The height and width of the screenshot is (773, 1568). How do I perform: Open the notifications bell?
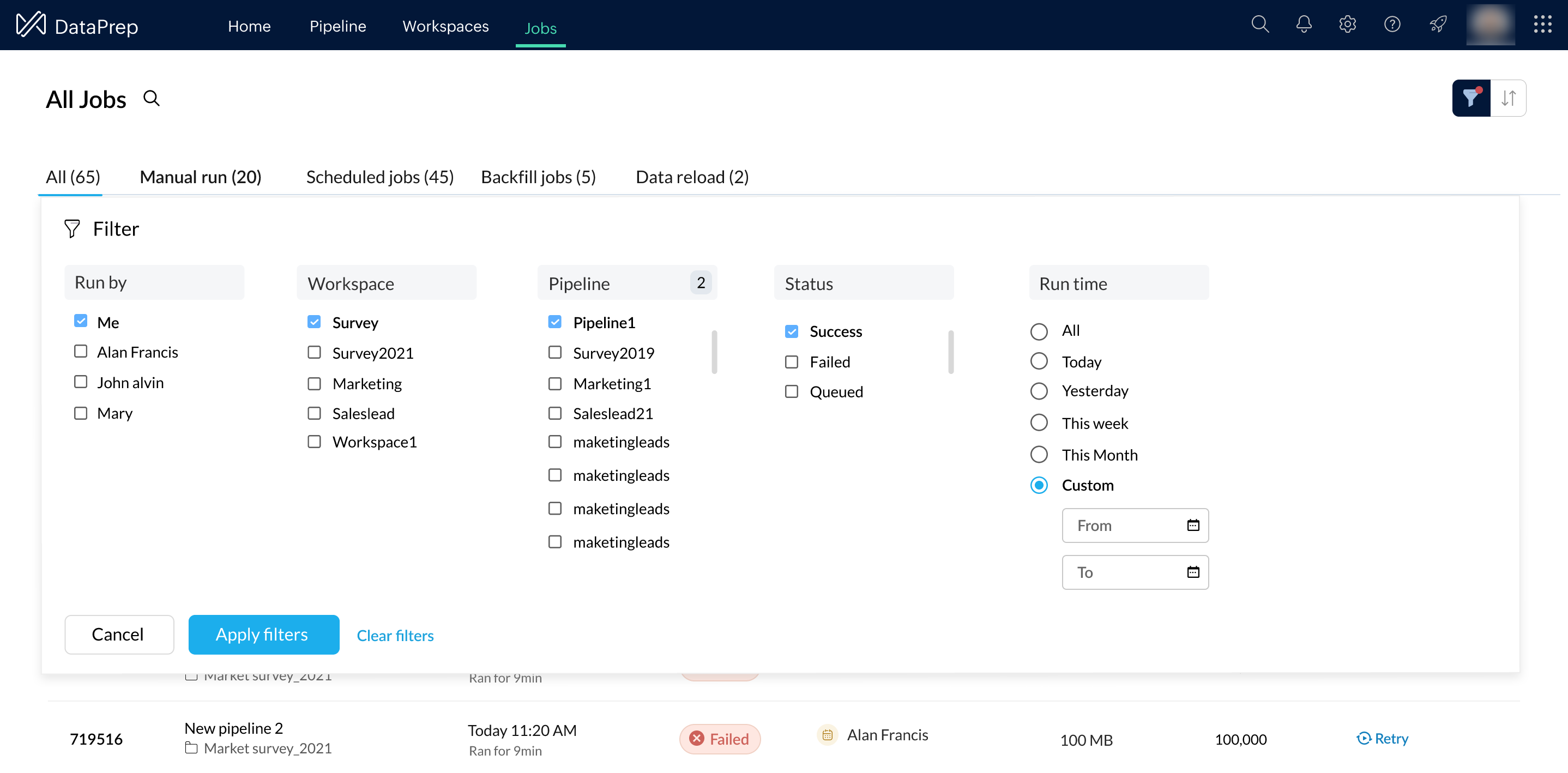point(1303,25)
